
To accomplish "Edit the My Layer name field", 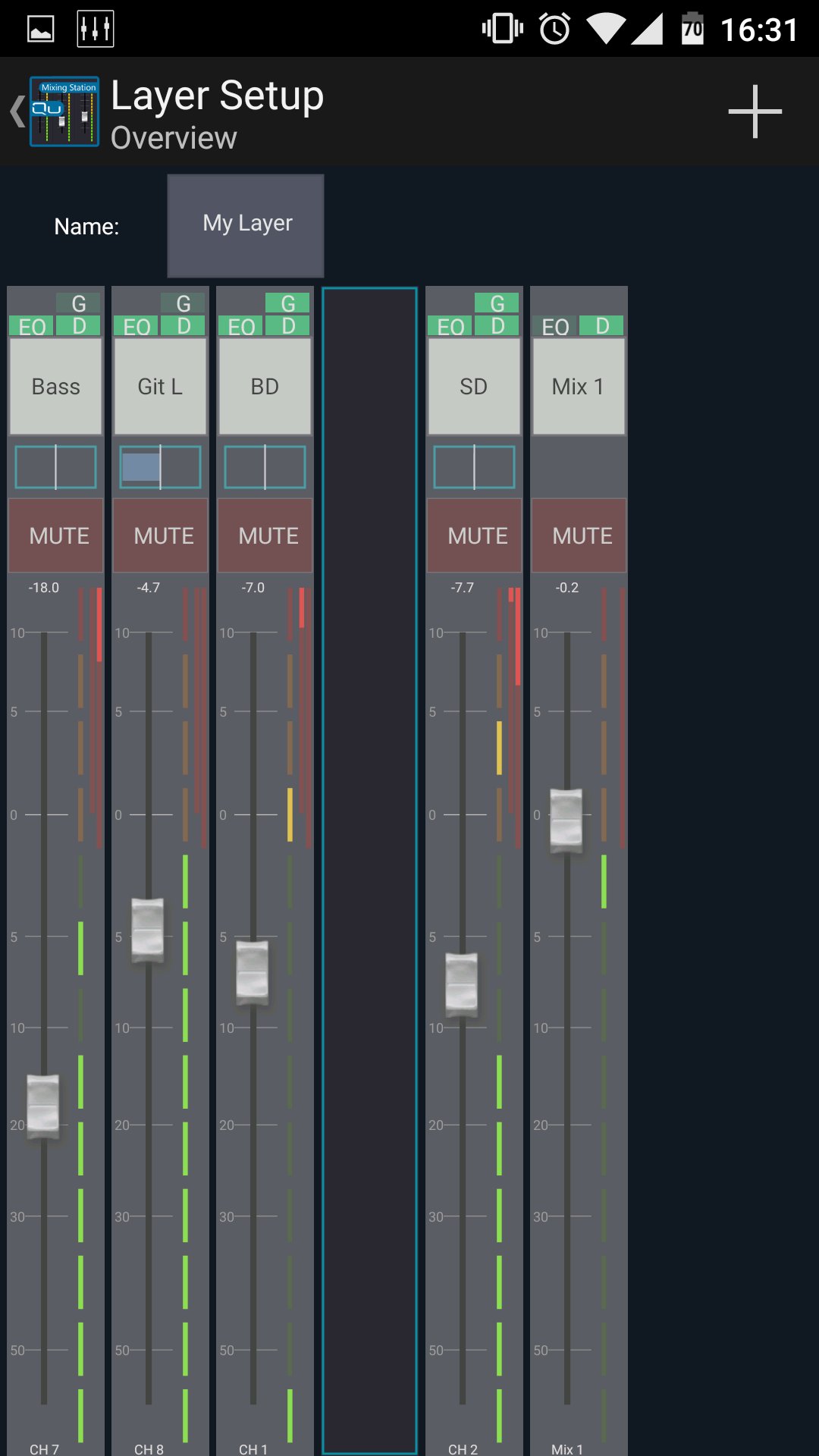I will point(246,225).
